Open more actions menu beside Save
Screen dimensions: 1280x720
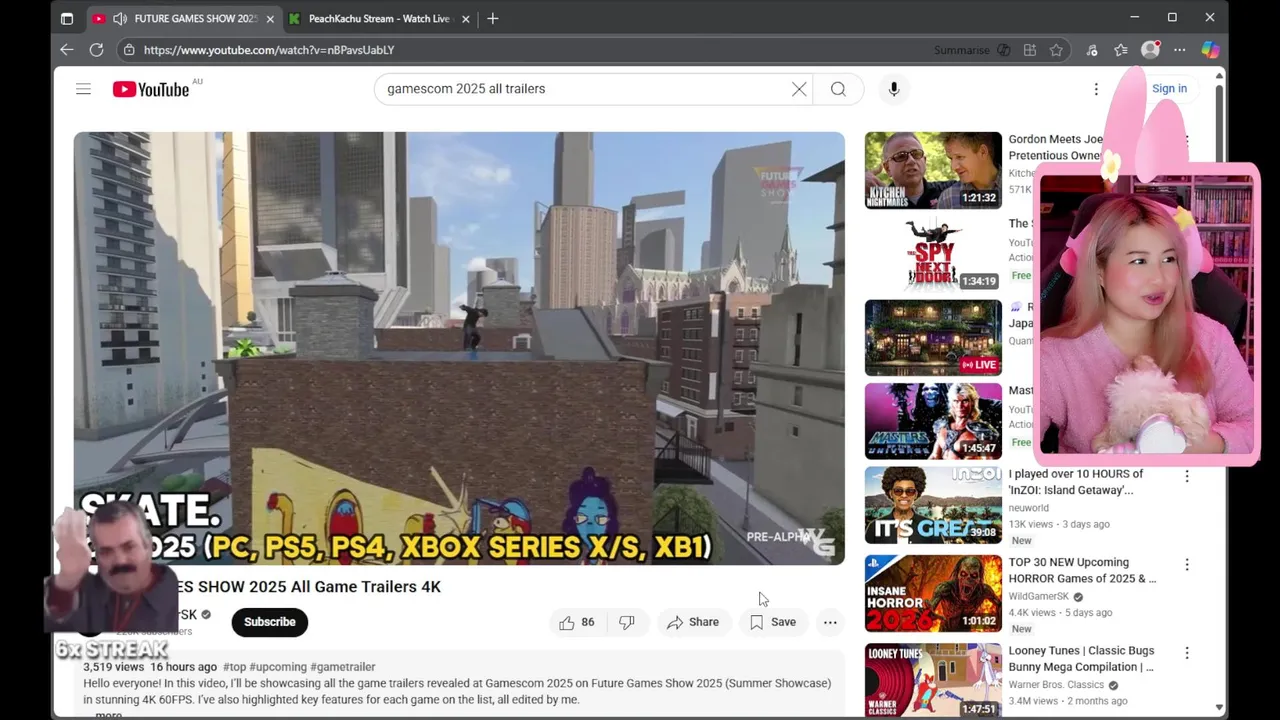(830, 622)
